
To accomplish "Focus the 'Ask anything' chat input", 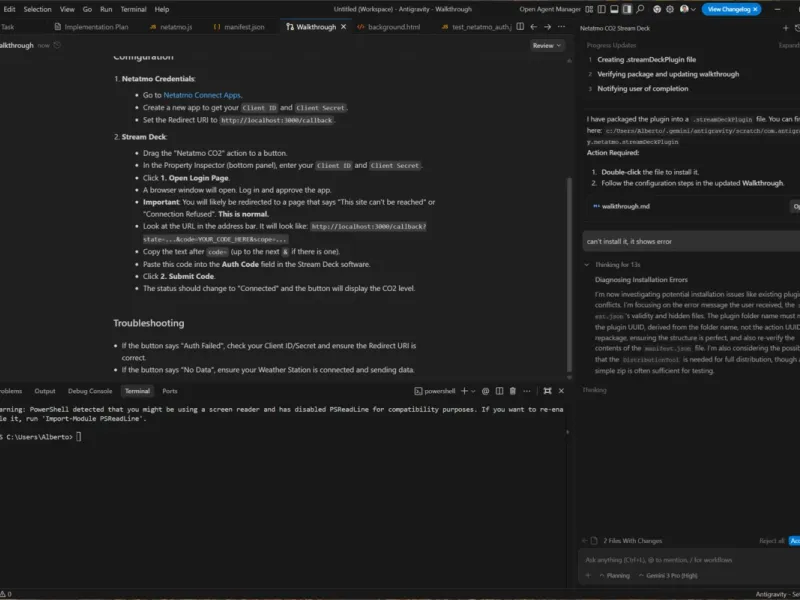I will [689, 560].
